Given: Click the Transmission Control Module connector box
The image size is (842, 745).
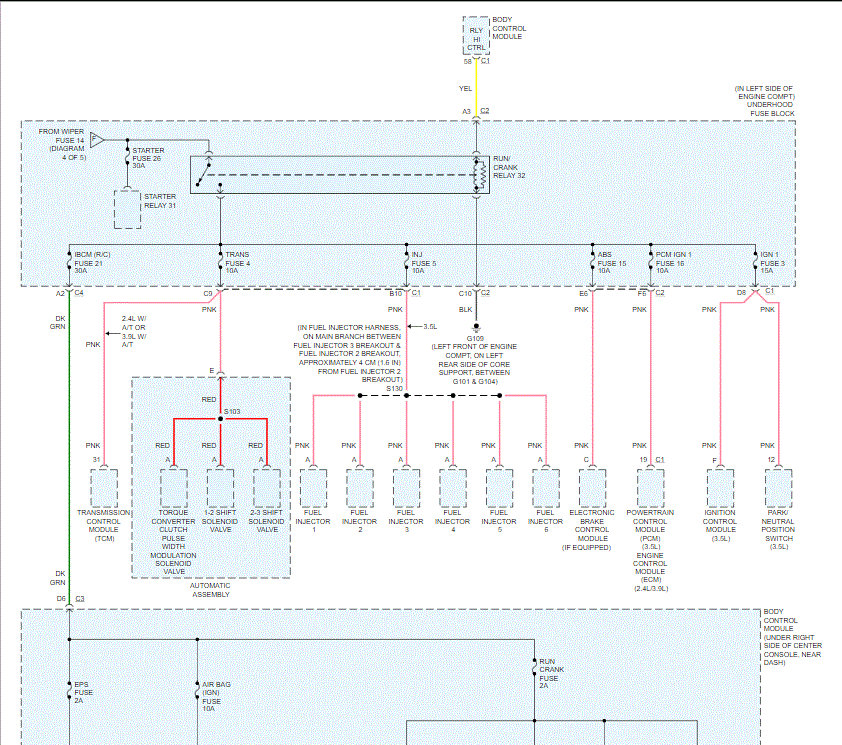Looking at the screenshot, I should [x=104, y=488].
